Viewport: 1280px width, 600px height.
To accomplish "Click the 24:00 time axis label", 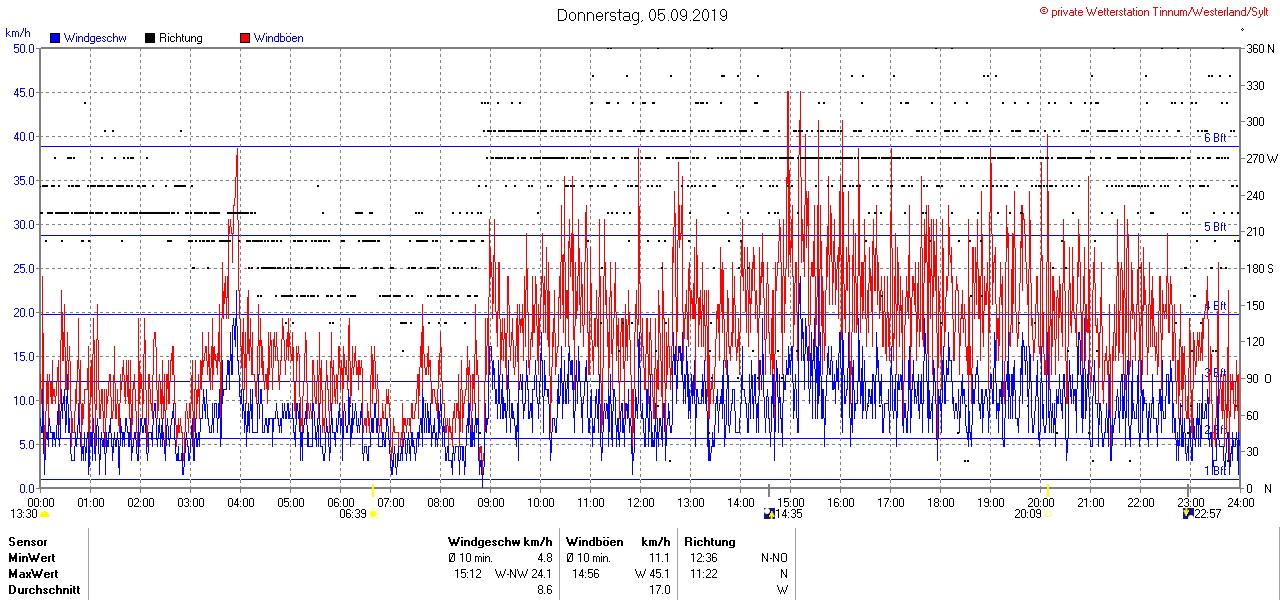I will point(1241,502).
